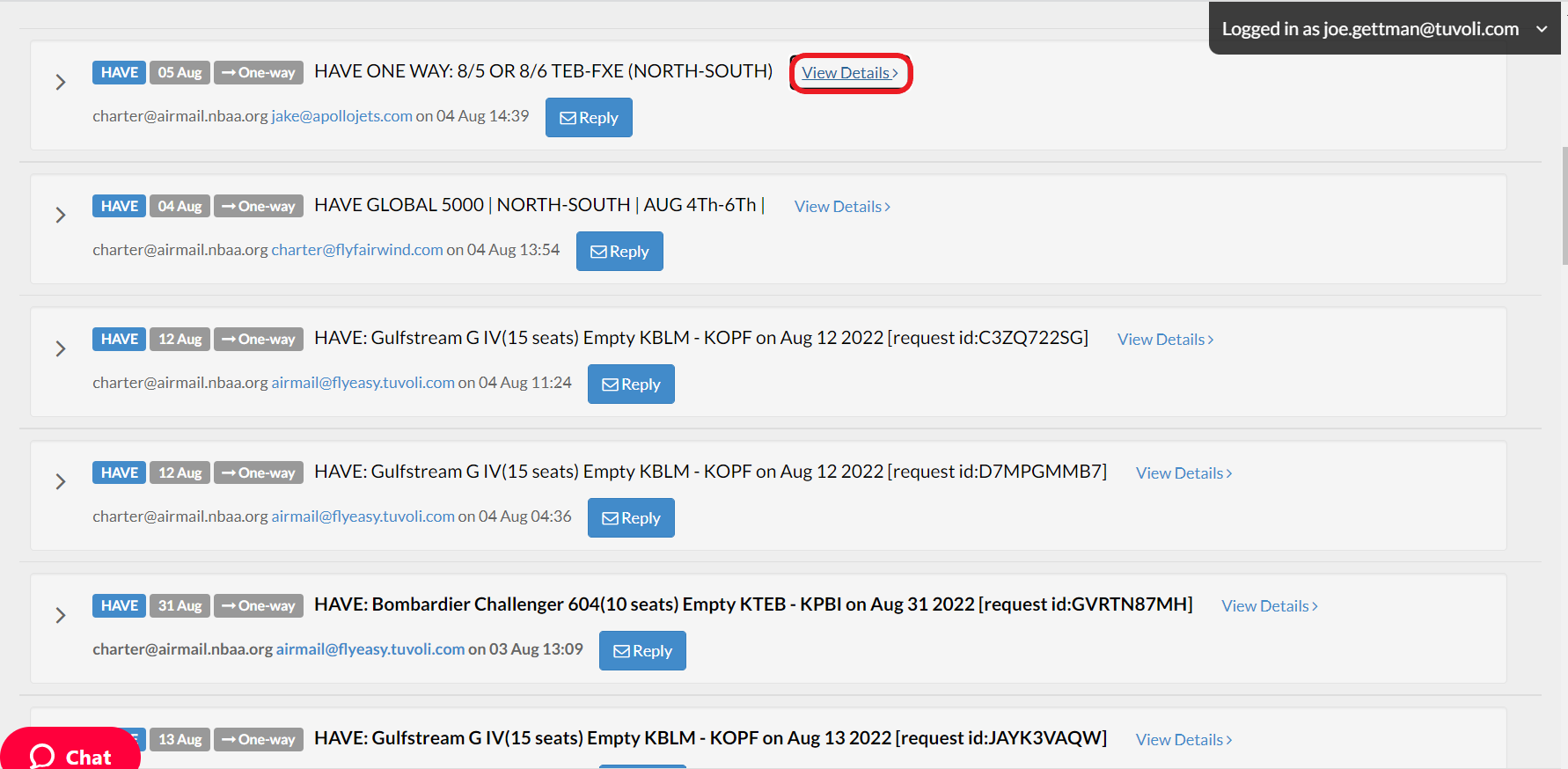The image size is (1568, 769).
Task: Open the charter@flyfairwind.com email link
Action: [x=357, y=250]
